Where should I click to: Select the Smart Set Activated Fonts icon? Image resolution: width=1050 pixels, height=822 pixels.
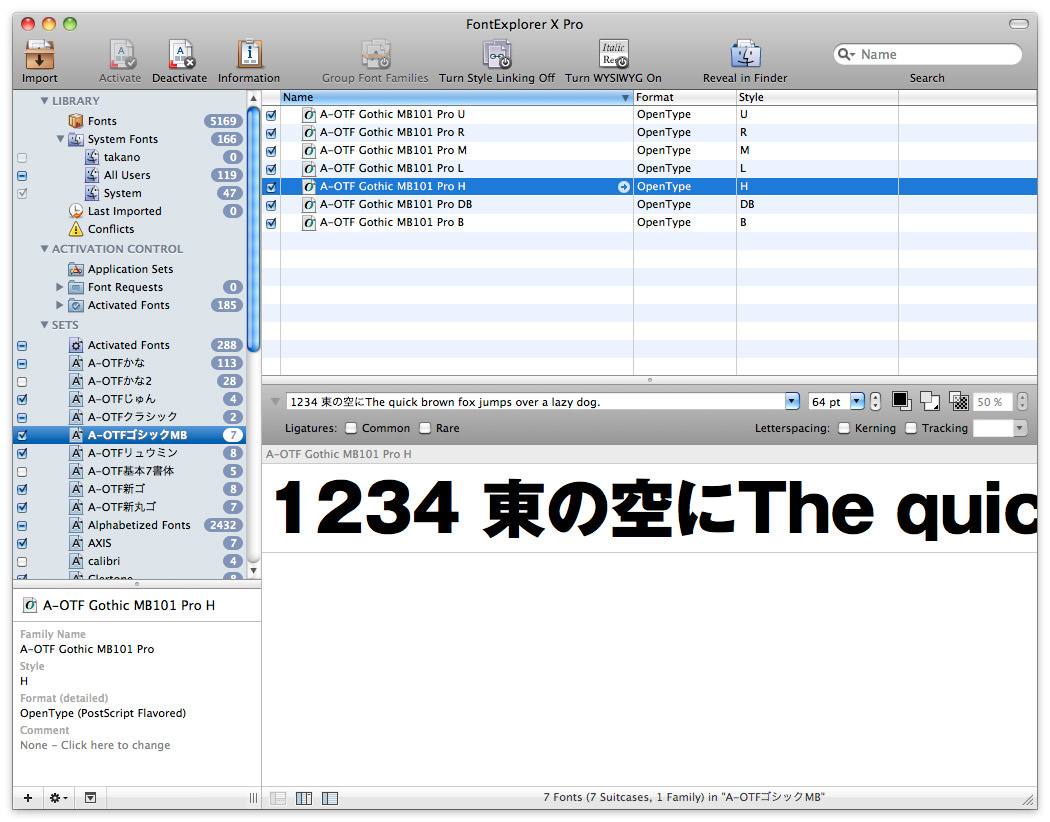76,345
